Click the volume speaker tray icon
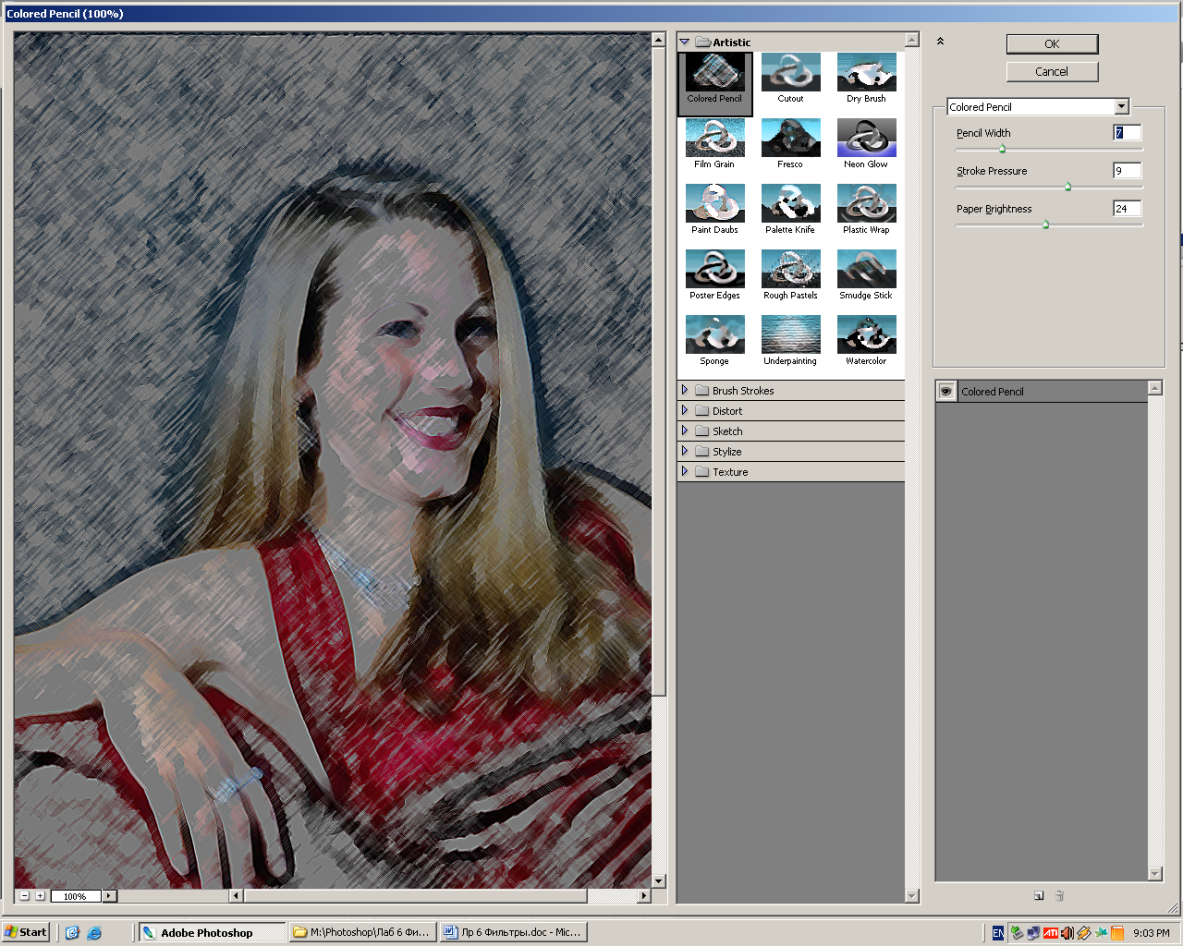 click(x=1067, y=933)
